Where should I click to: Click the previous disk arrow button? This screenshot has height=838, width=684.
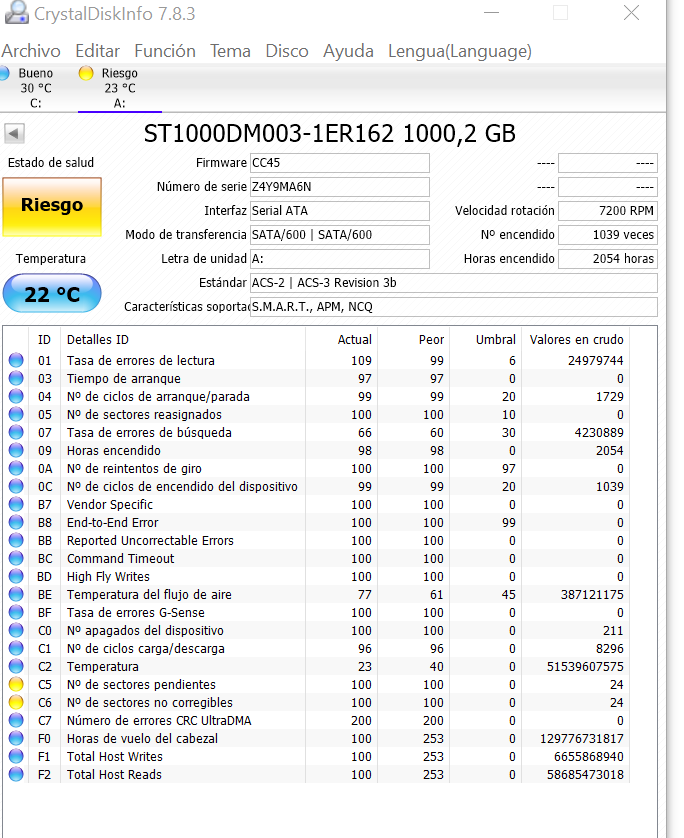(x=15, y=133)
